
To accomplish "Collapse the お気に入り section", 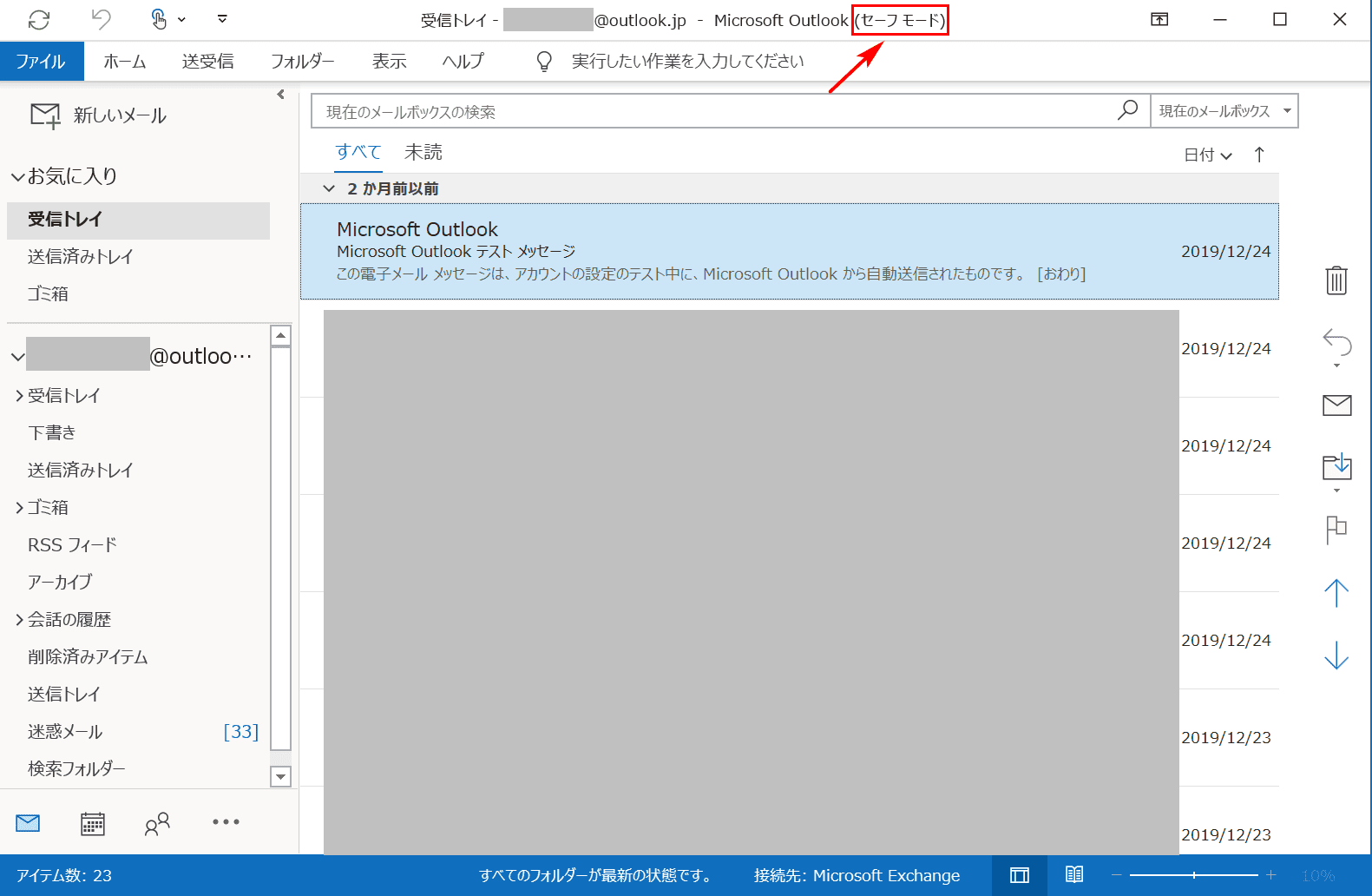I will pos(17,176).
